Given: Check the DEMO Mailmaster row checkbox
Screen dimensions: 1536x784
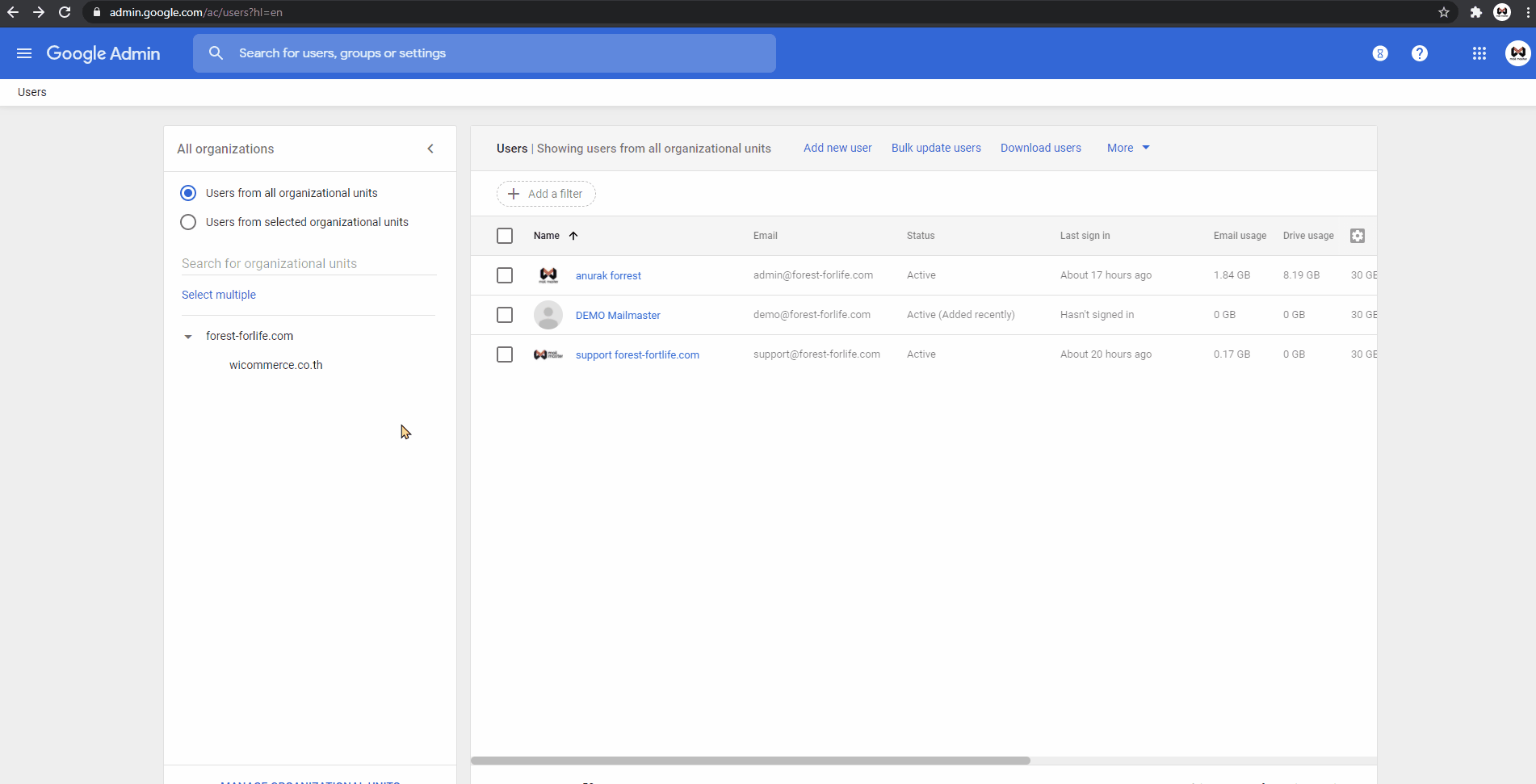Looking at the screenshot, I should tap(505, 315).
